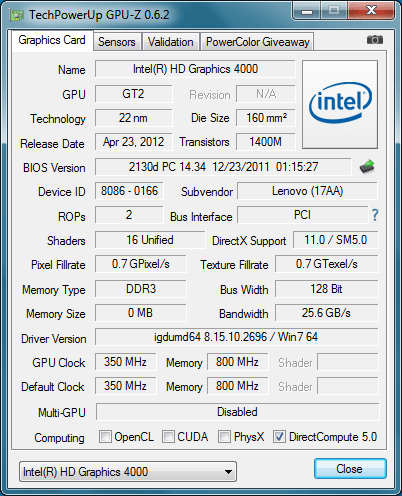402x496 pixels.
Task: Toggle the CUDA checkbox
Action: tap(168, 436)
